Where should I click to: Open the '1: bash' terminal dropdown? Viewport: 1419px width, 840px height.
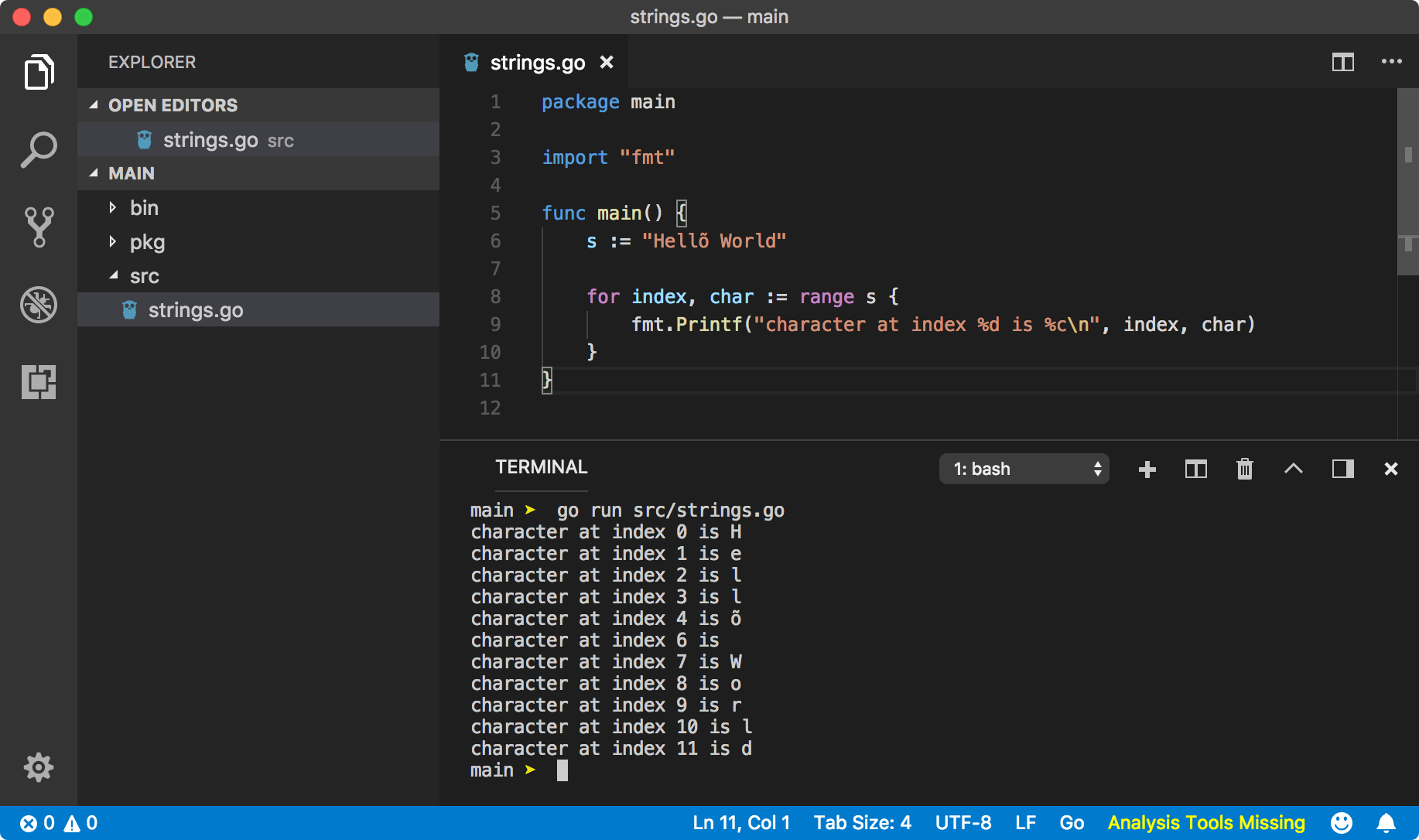coord(1024,469)
